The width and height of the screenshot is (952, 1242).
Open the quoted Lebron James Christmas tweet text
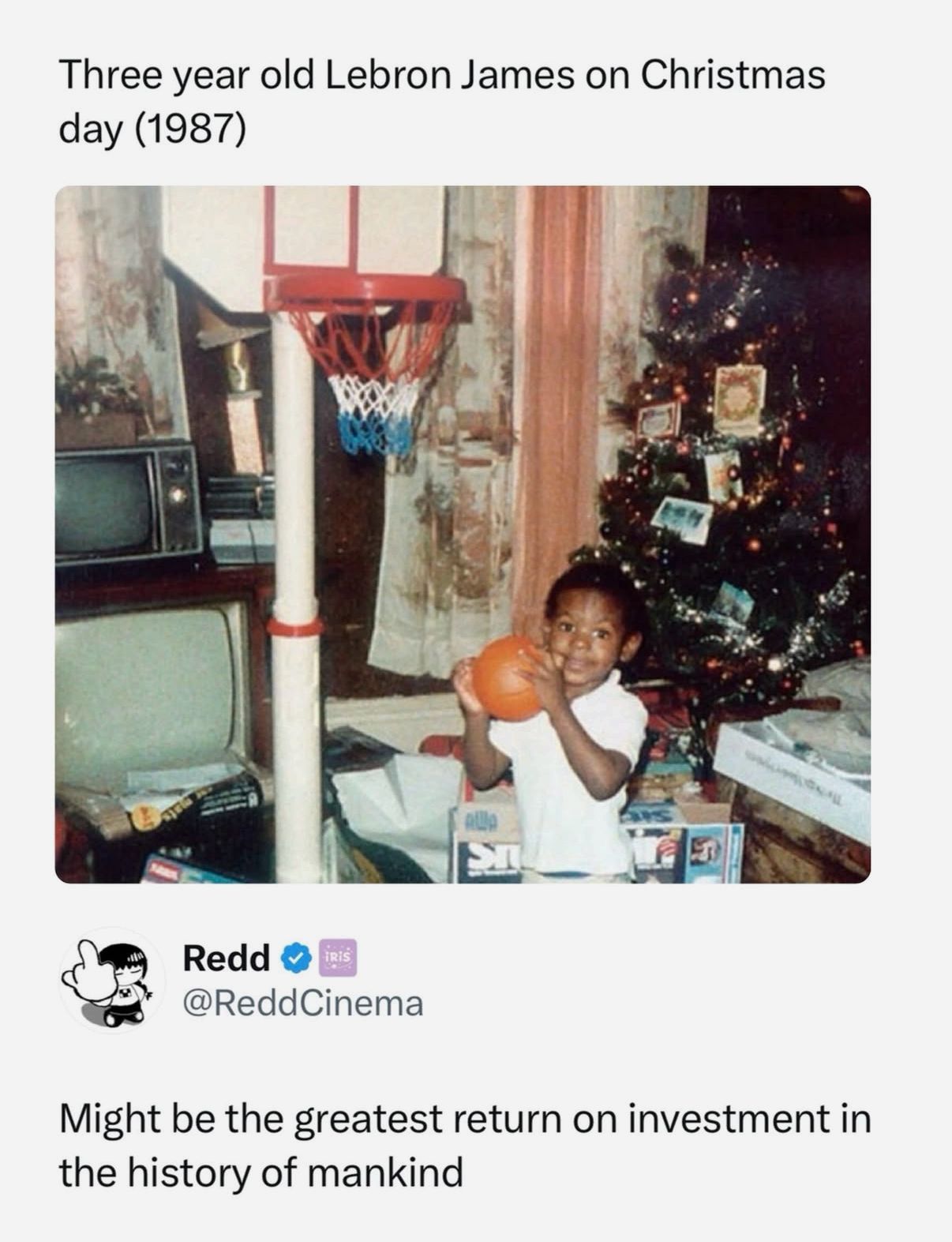[x=442, y=102]
